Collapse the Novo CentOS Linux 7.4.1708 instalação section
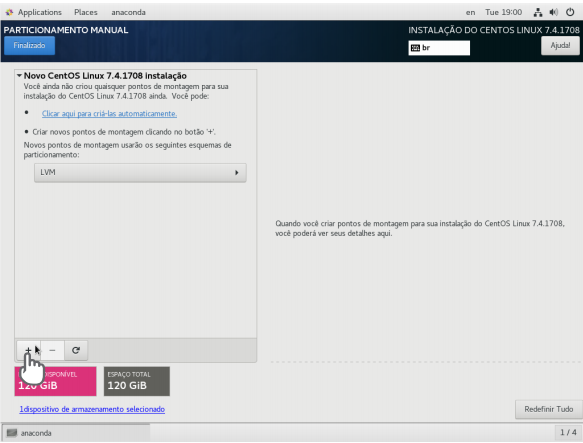Image resolution: width=583 pixels, height=443 pixels. click(x=19, y=76)
